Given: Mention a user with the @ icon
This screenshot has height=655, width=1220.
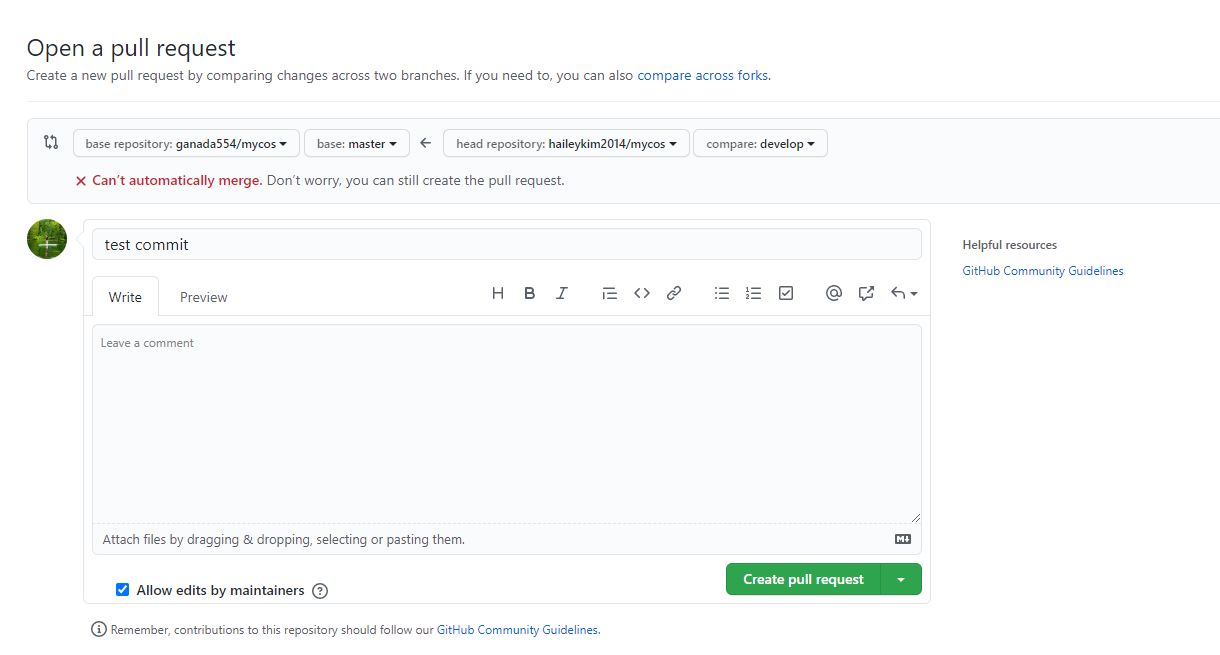Looking at the screenshot, I should pos(834,293).
